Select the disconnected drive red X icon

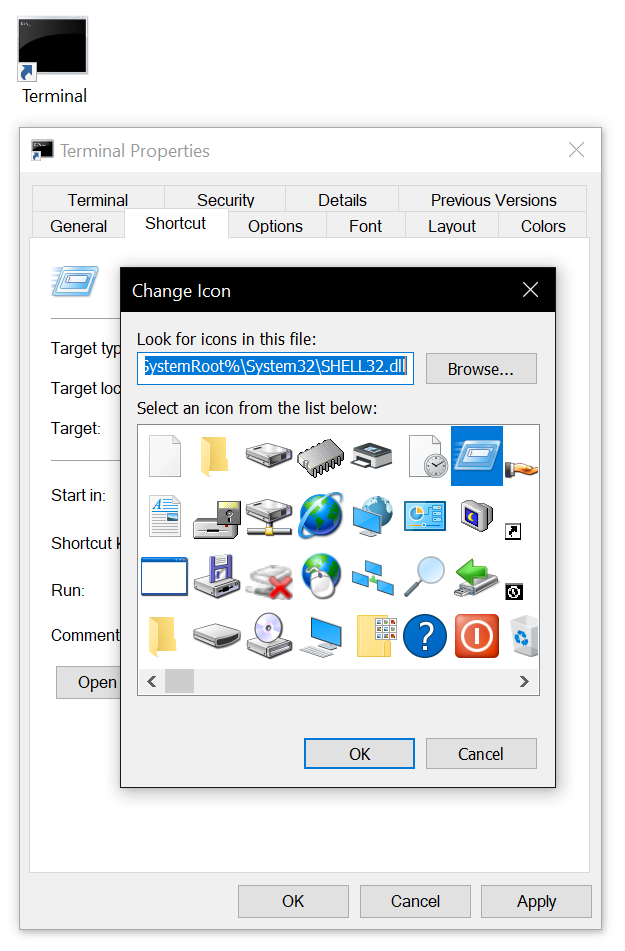coord(271,582)
